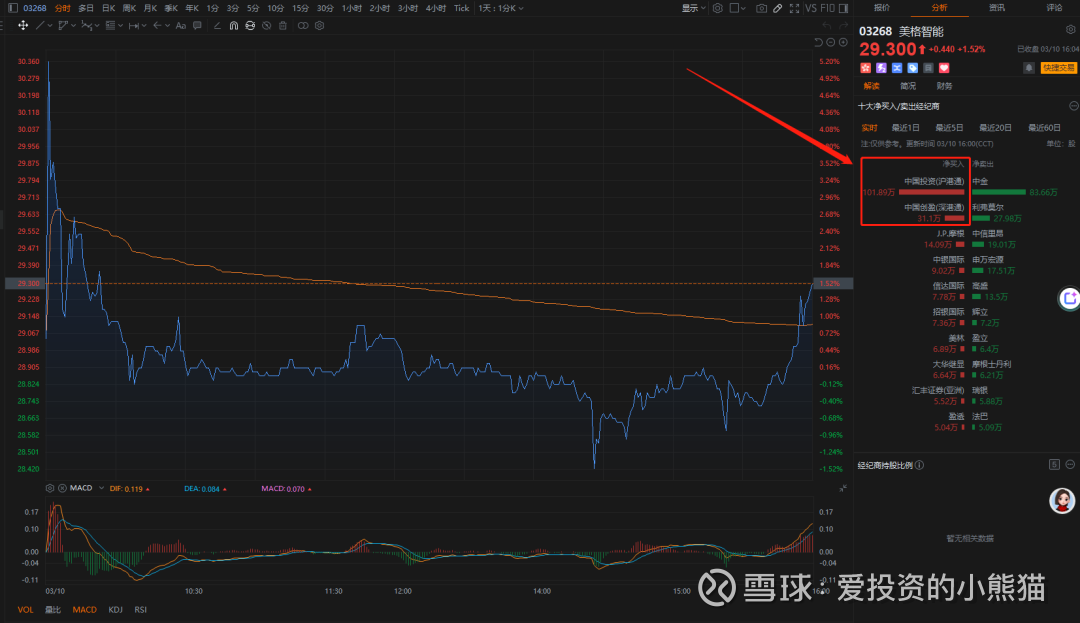Set a price alert bell
This screenshot has height=623, width=1080.
[1028, 67]
